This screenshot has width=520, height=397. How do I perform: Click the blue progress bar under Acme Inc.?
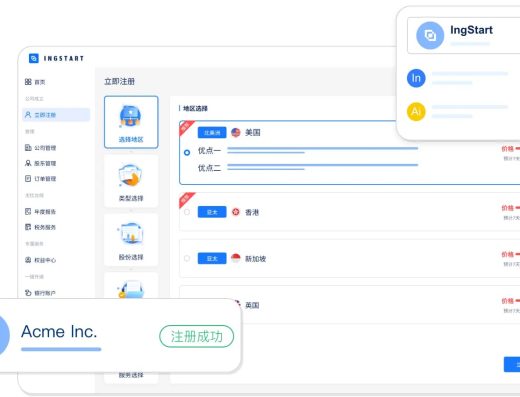[x=61, y=349]
